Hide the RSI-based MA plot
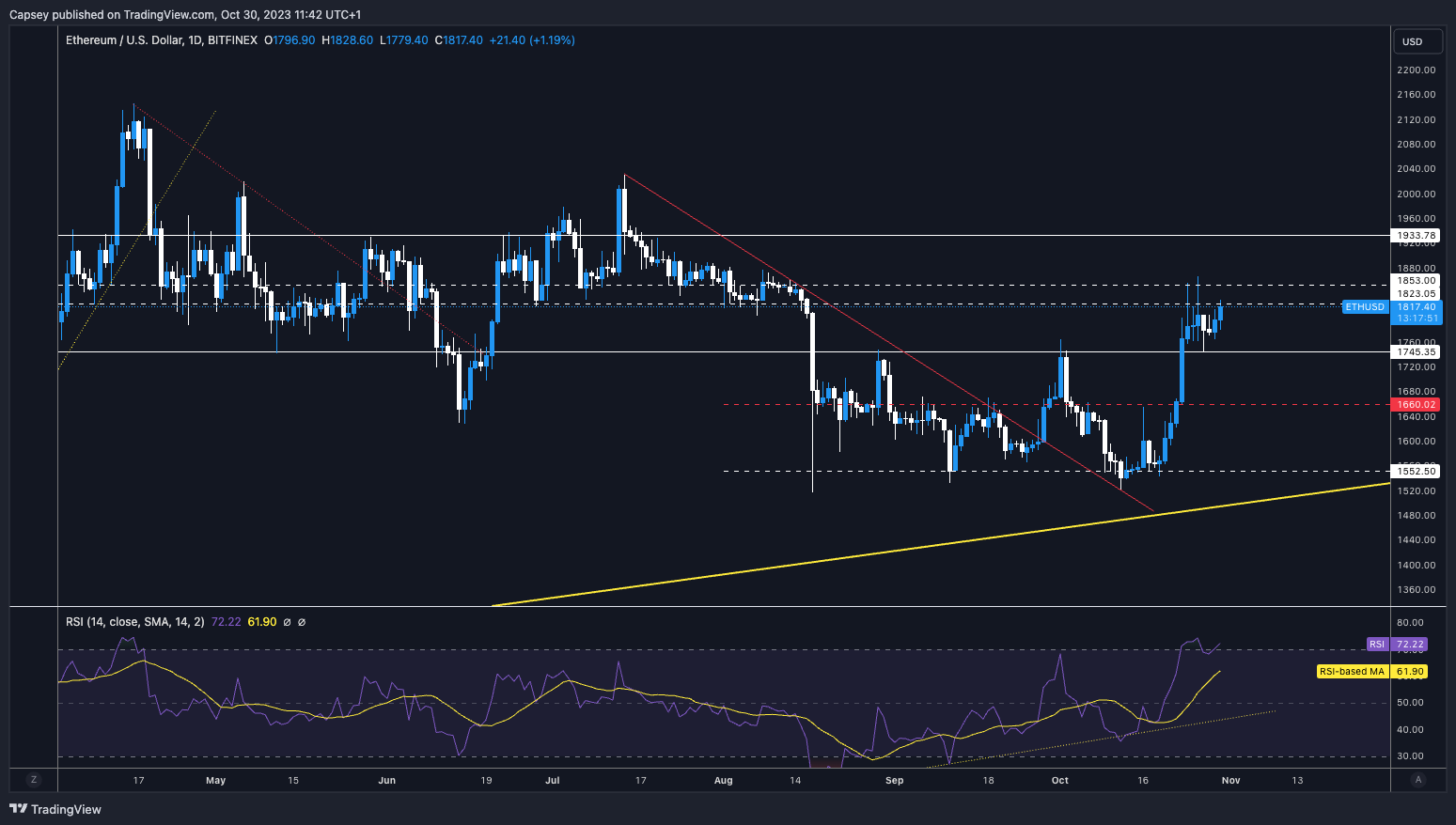The width and height of the screenshot is (1456, 825). coord(260,621)
